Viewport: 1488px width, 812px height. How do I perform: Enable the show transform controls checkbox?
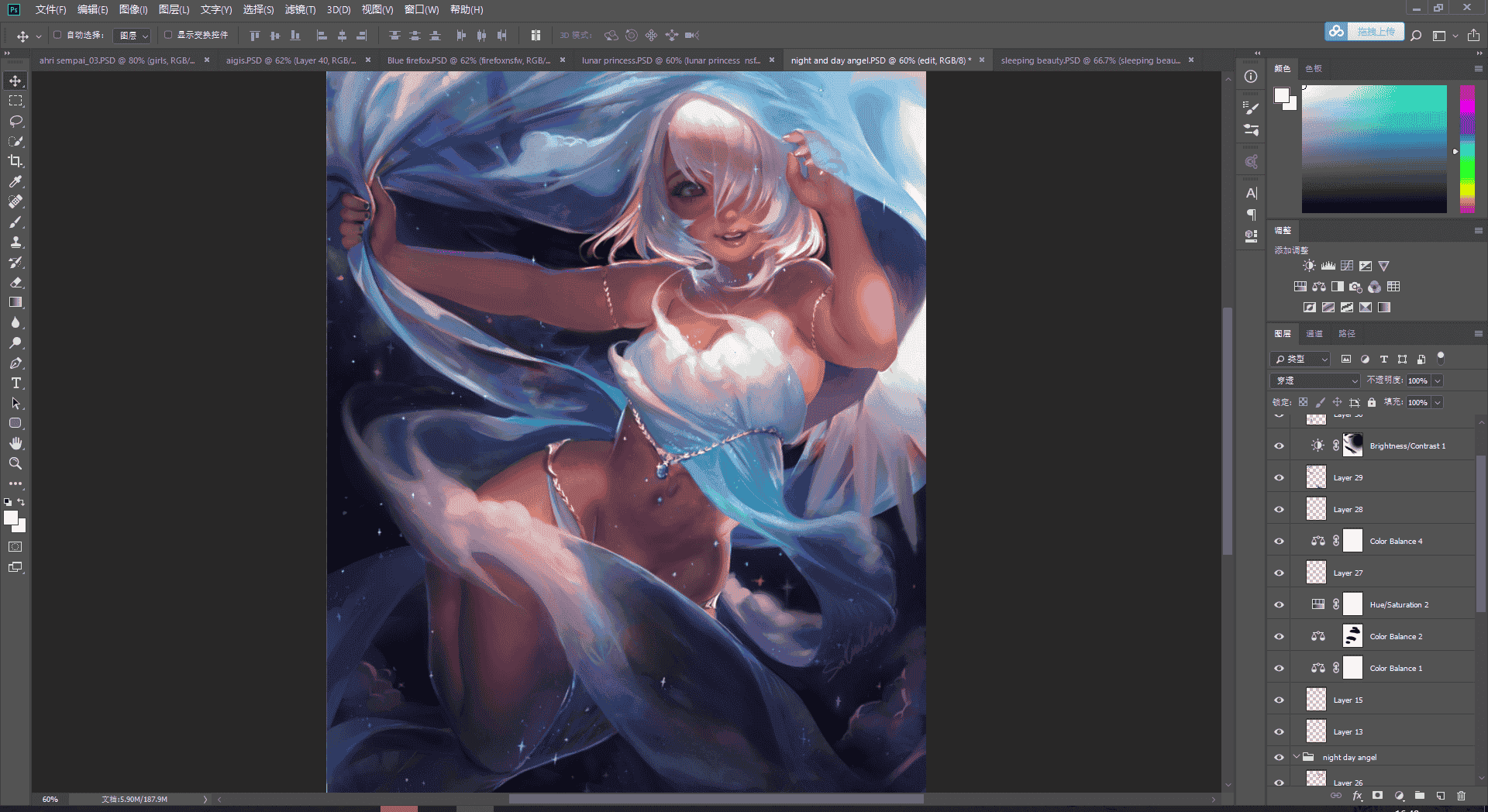(168, 35)
